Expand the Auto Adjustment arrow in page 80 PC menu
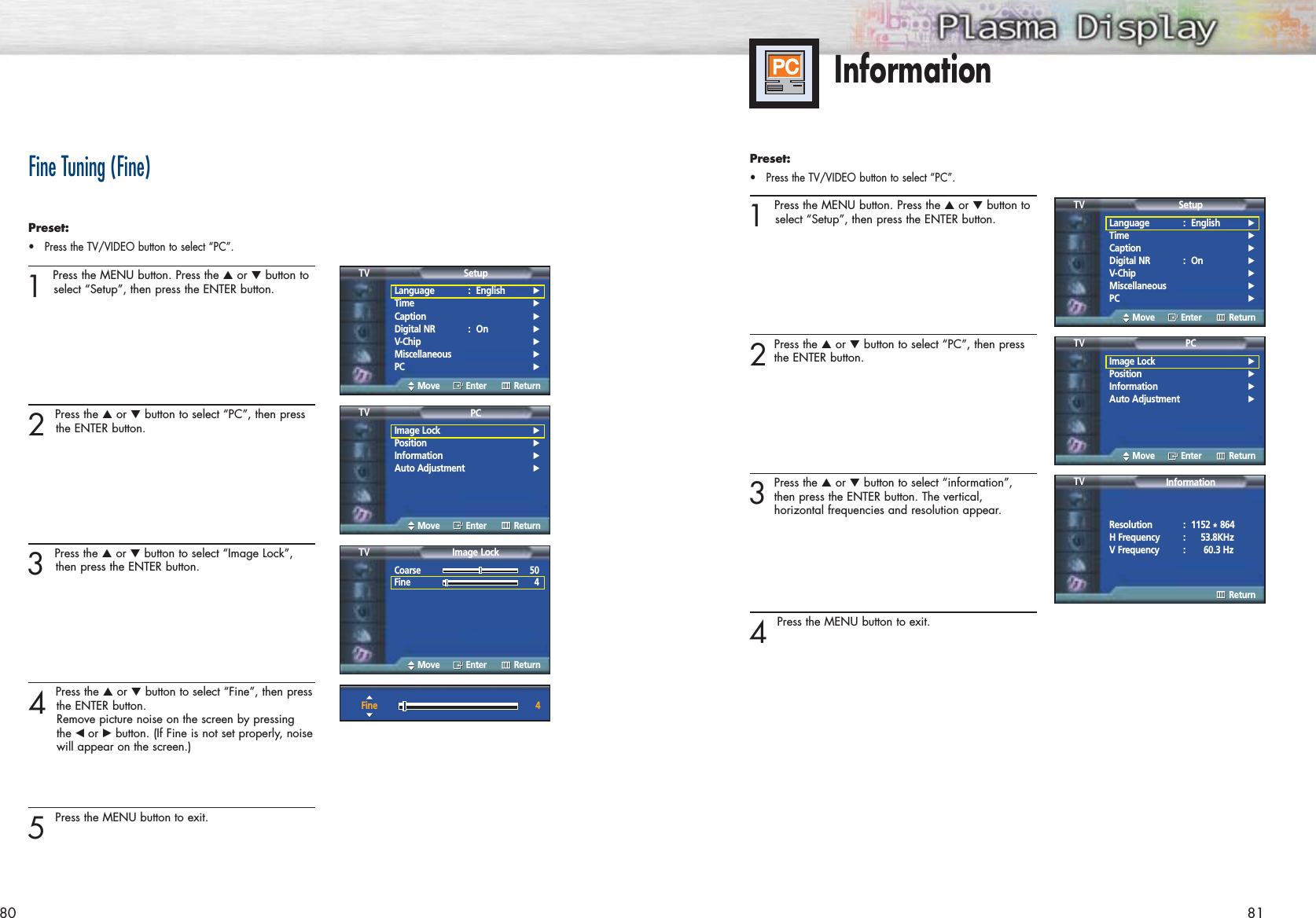 click(x=536, y=468)
